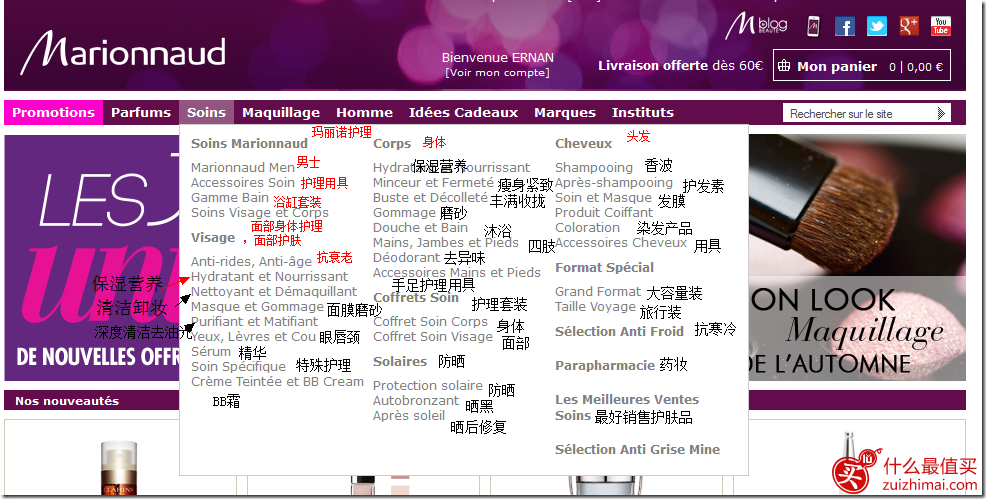This screenshot has width=986, height=499.
Task: Open Buste et Décolleté link
Action: pos(430,198)
